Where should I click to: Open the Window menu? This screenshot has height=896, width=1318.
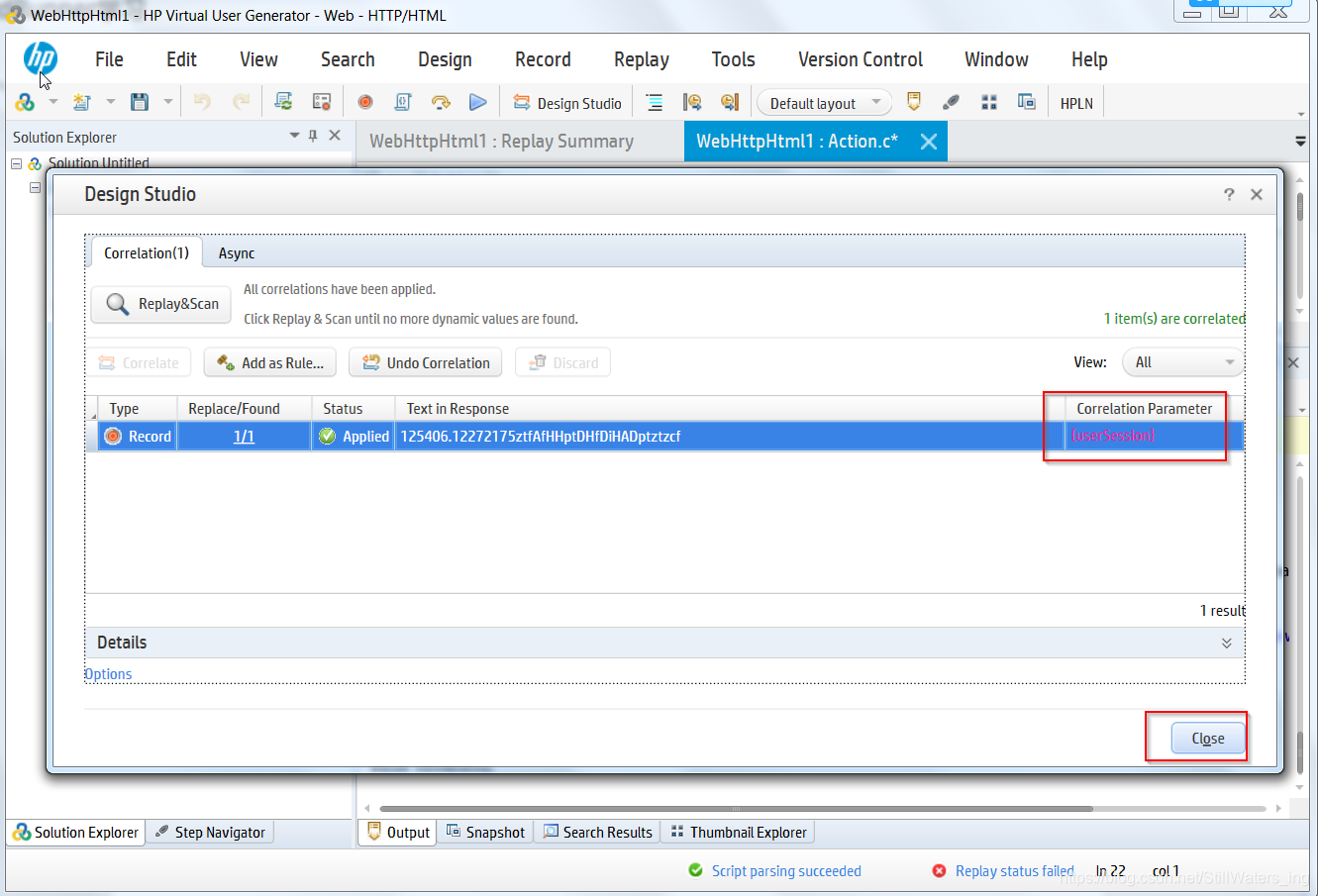click(x=996, y=59)
